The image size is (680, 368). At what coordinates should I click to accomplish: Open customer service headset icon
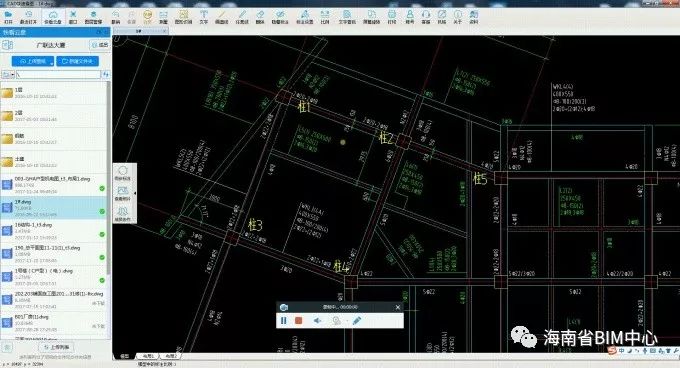[426, 17]
